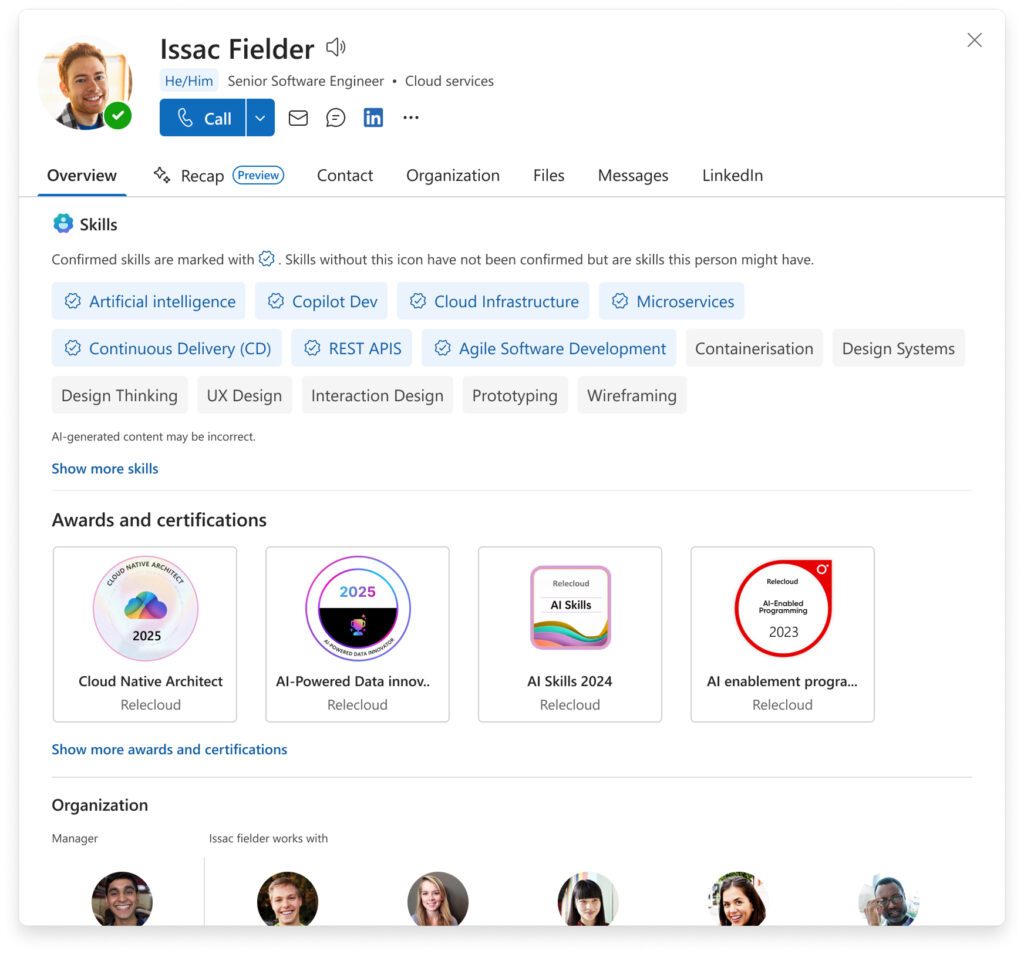Select the Containerisation skill tag
This screenshot has width=1024, height=954.
coord(754,348)
